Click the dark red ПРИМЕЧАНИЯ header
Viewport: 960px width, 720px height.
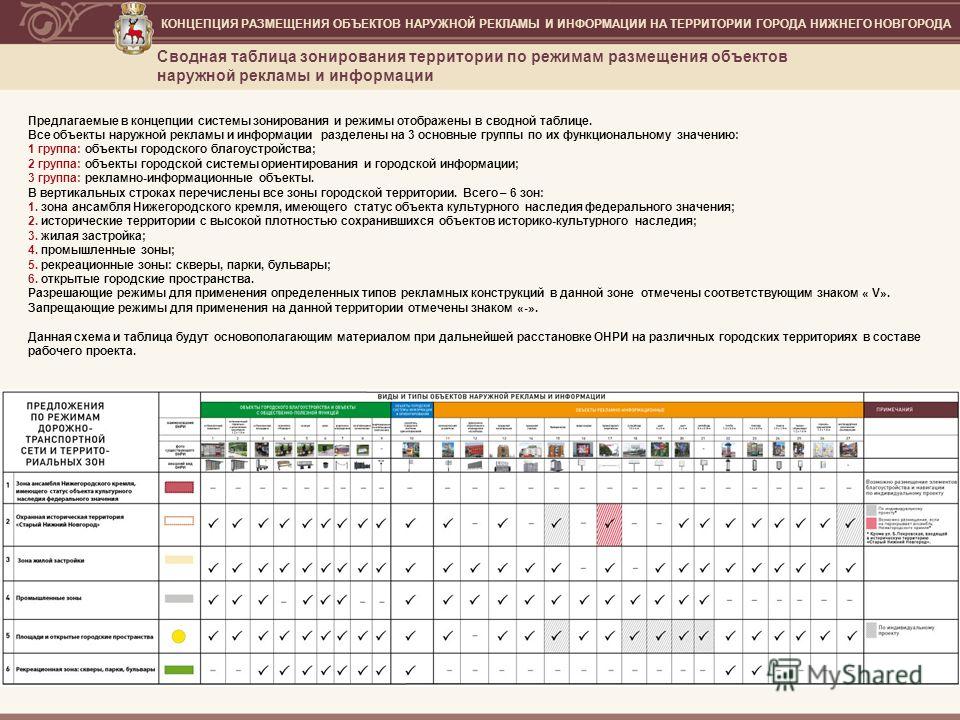coord(910,410)
